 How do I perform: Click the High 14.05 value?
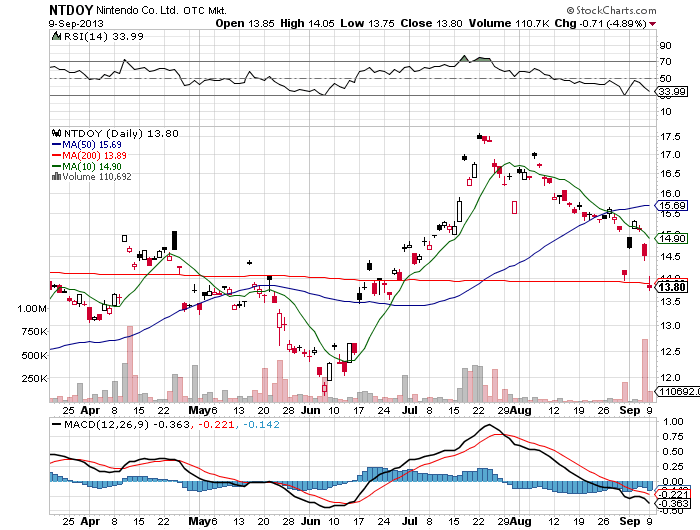click(307, 23)
